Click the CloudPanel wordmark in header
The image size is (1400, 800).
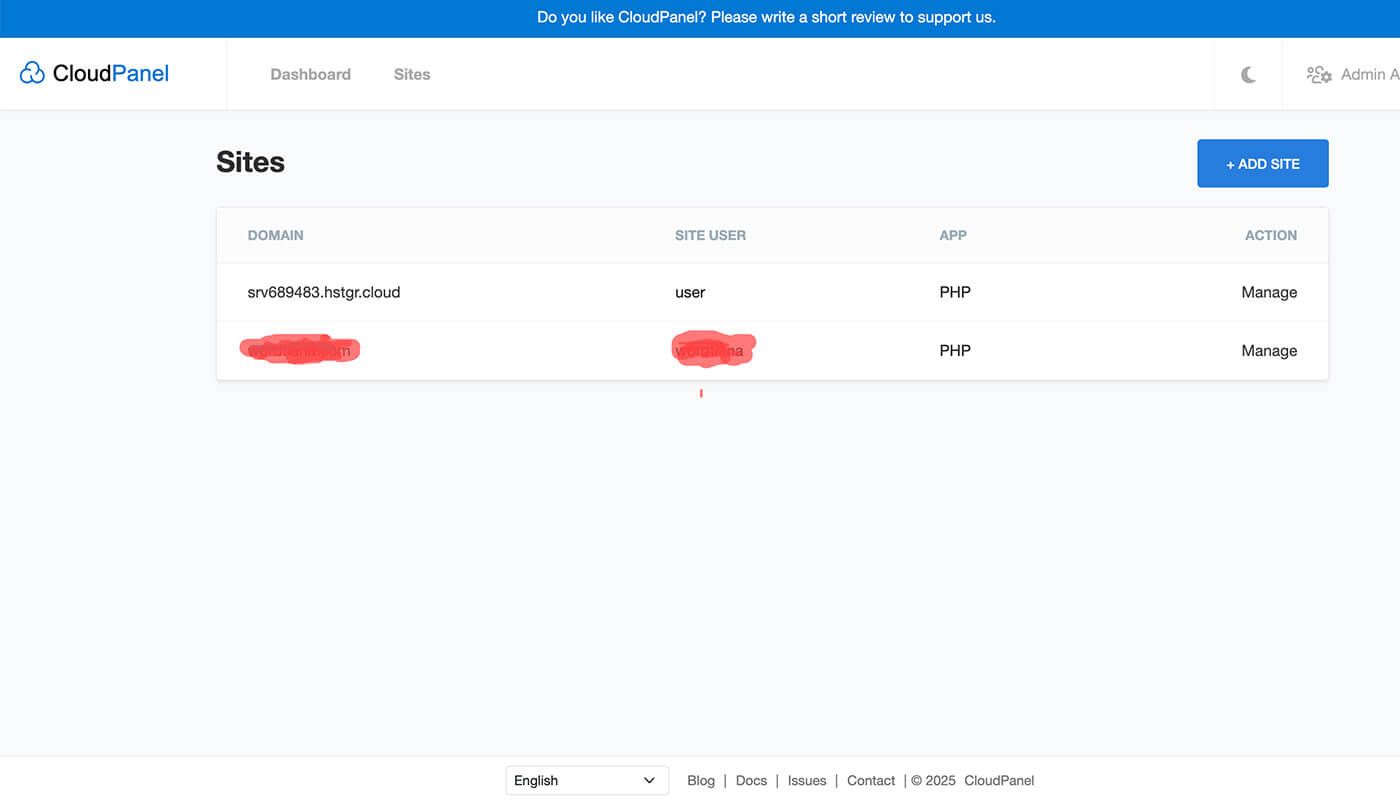(x=111, y=73)
